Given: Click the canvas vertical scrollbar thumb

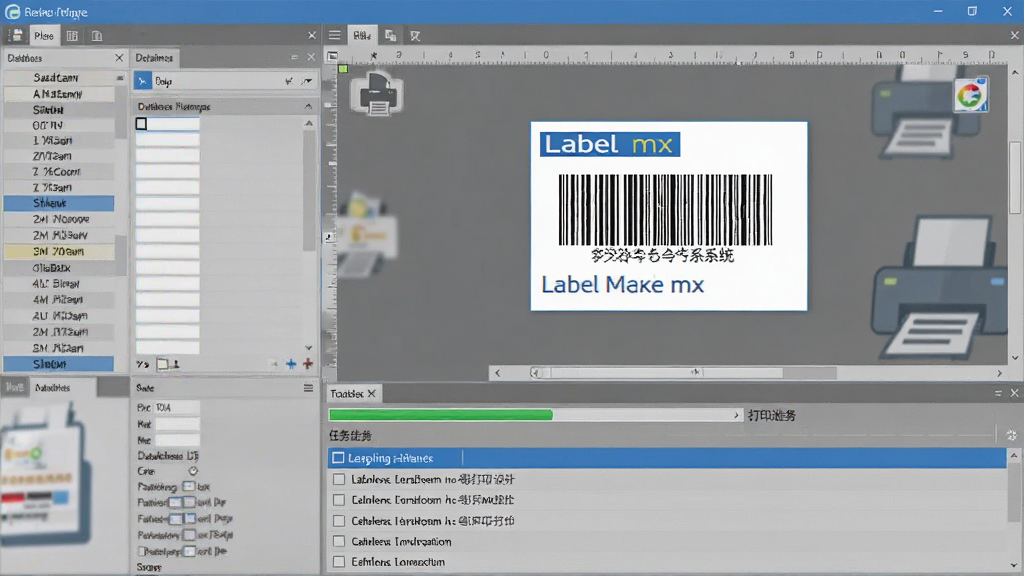Looking at the screenshot, I should click(x=1014, y=177).
